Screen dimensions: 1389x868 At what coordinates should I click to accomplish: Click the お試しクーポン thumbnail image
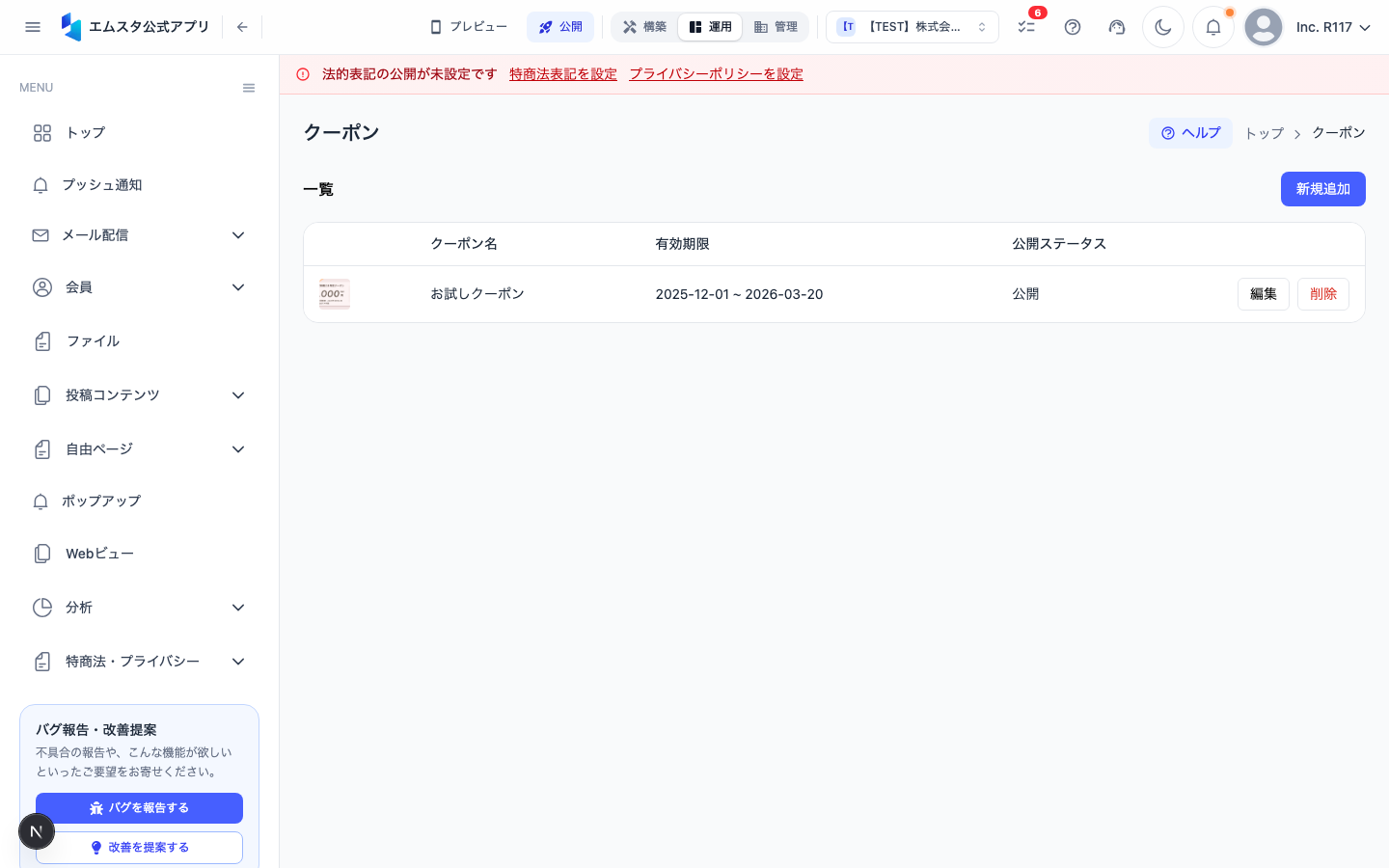pyautogui.click(x=335, y=294)
